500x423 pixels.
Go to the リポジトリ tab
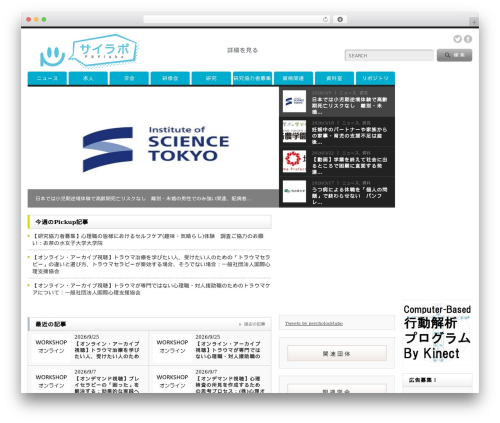(375, 78)
